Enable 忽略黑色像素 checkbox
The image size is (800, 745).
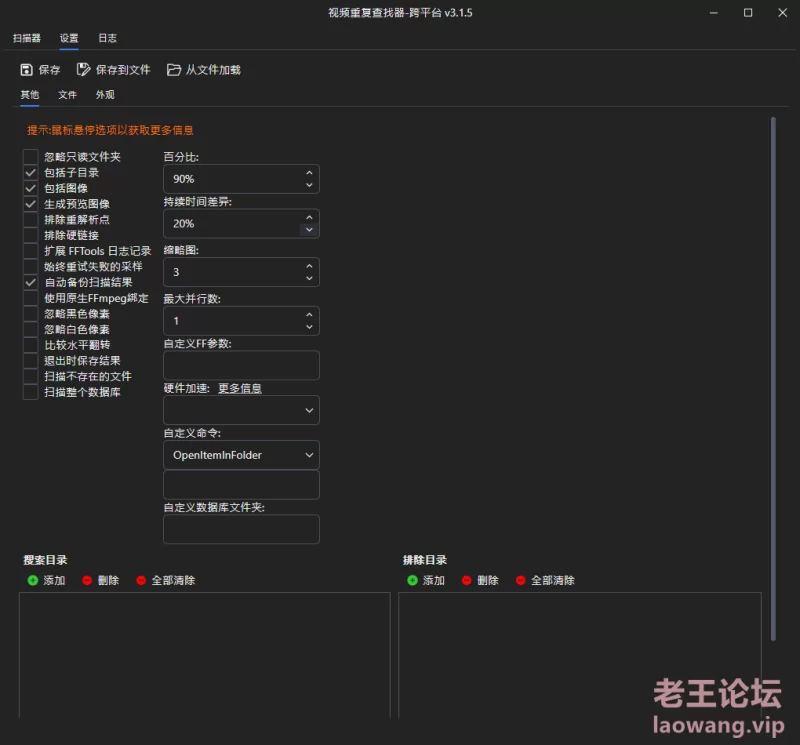[x=31, y=314]
